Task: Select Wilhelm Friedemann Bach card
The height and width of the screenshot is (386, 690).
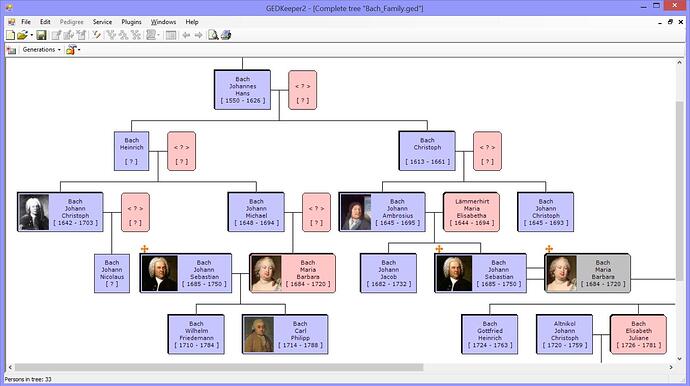Action: tap(196, 335)
